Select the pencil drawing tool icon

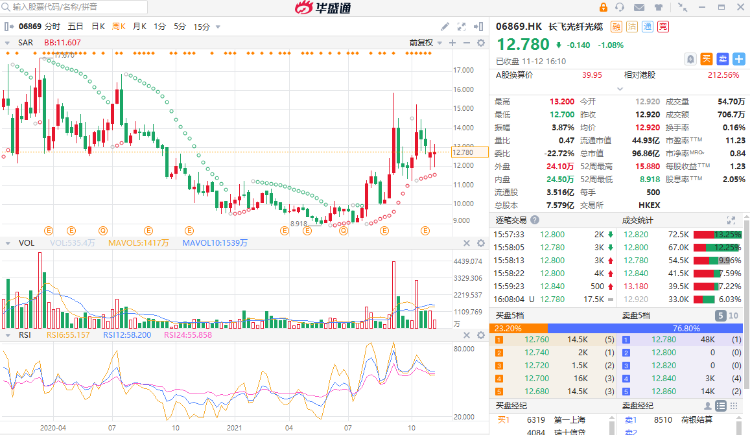click(x=445, y=27)
